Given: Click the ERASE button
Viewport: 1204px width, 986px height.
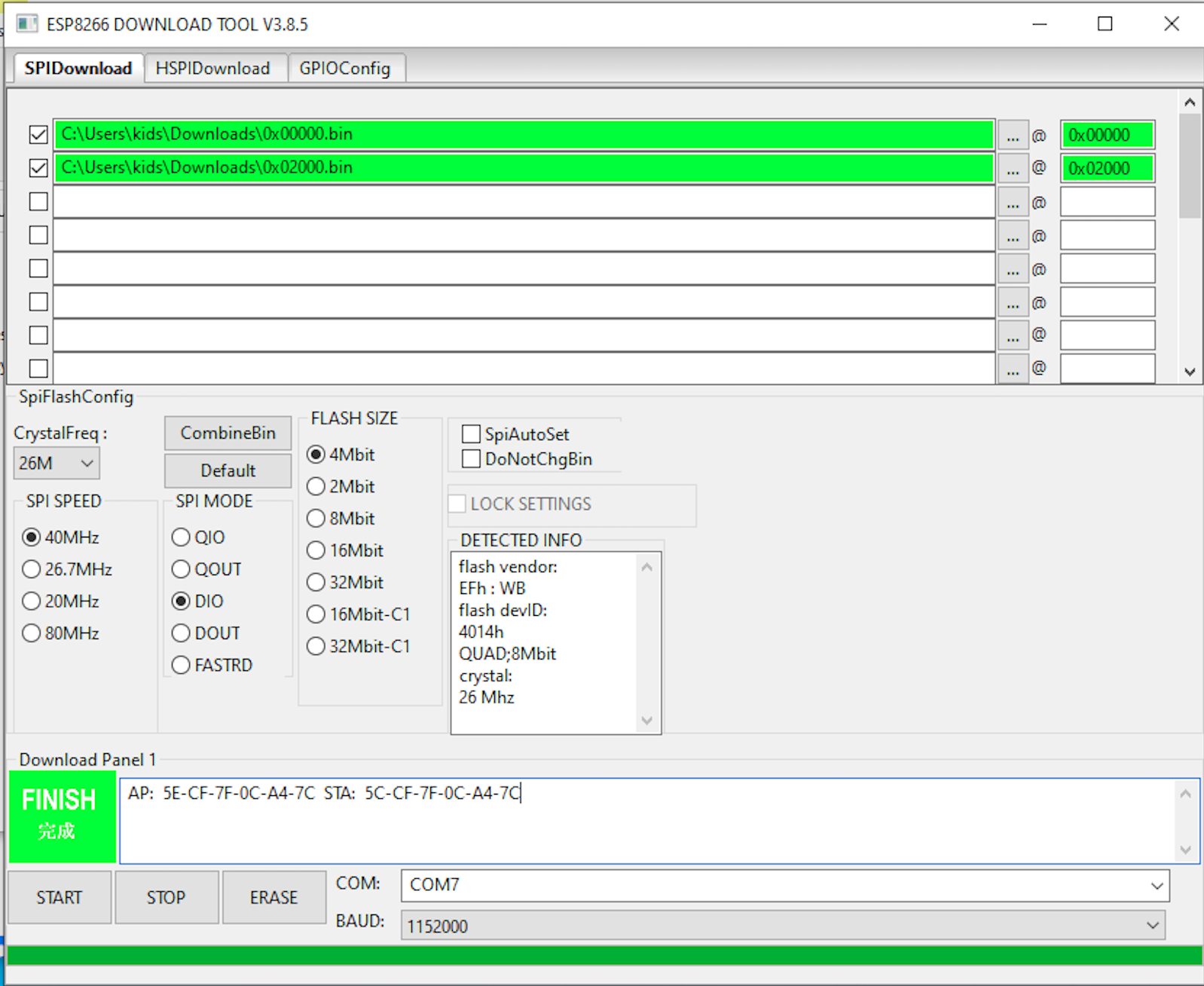Looking at the screenshot, I should click(x=274, y=897).
